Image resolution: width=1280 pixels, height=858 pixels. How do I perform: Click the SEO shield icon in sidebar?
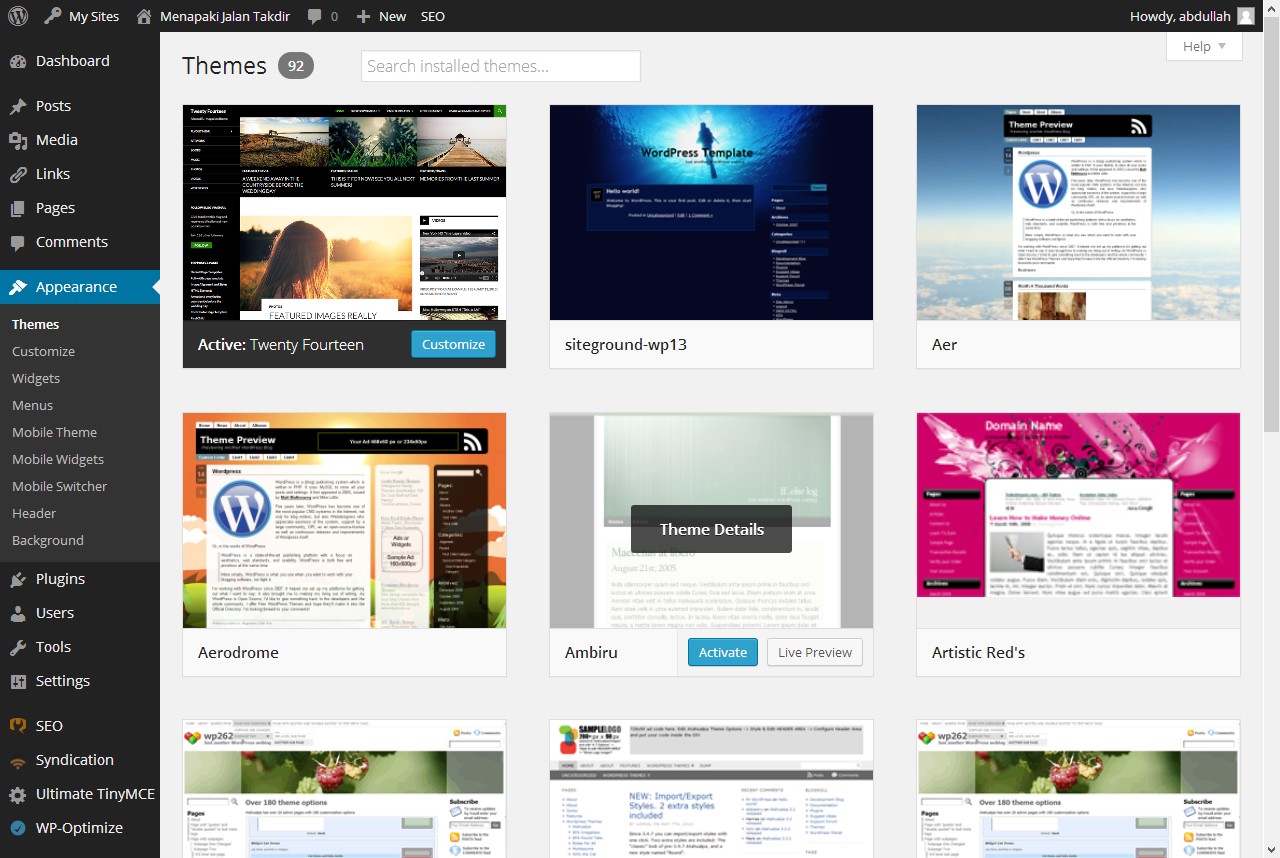(18, 726)
